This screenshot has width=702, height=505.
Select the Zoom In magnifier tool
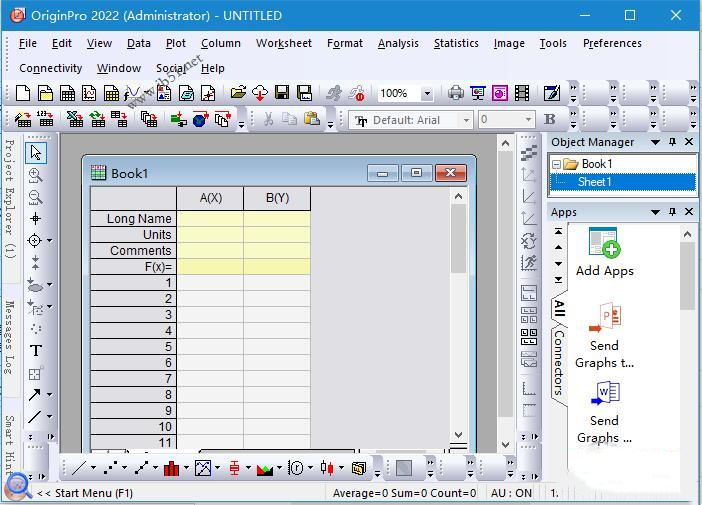pos(35,175)
